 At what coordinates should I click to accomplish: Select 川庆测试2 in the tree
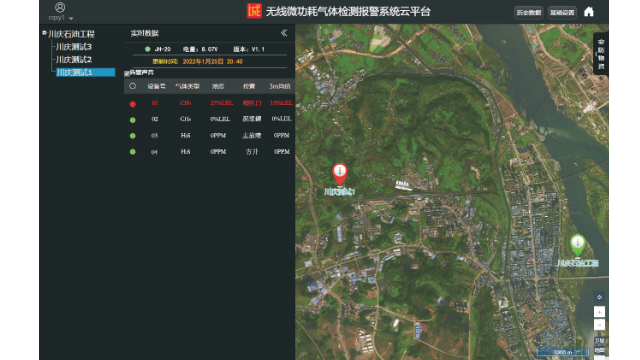click(x=74, y=60)
